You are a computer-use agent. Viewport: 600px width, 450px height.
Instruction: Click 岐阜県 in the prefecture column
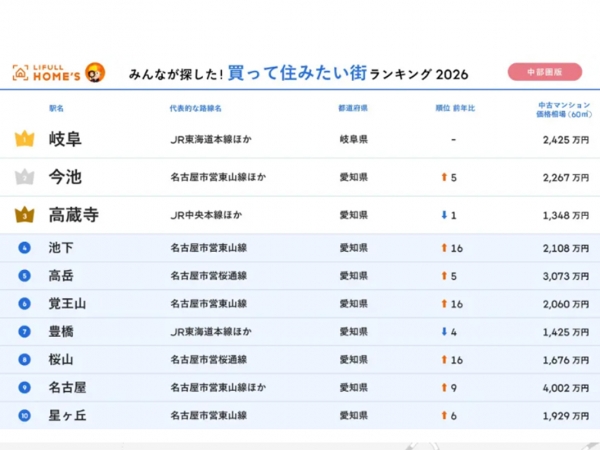click(x=354, y=139)
